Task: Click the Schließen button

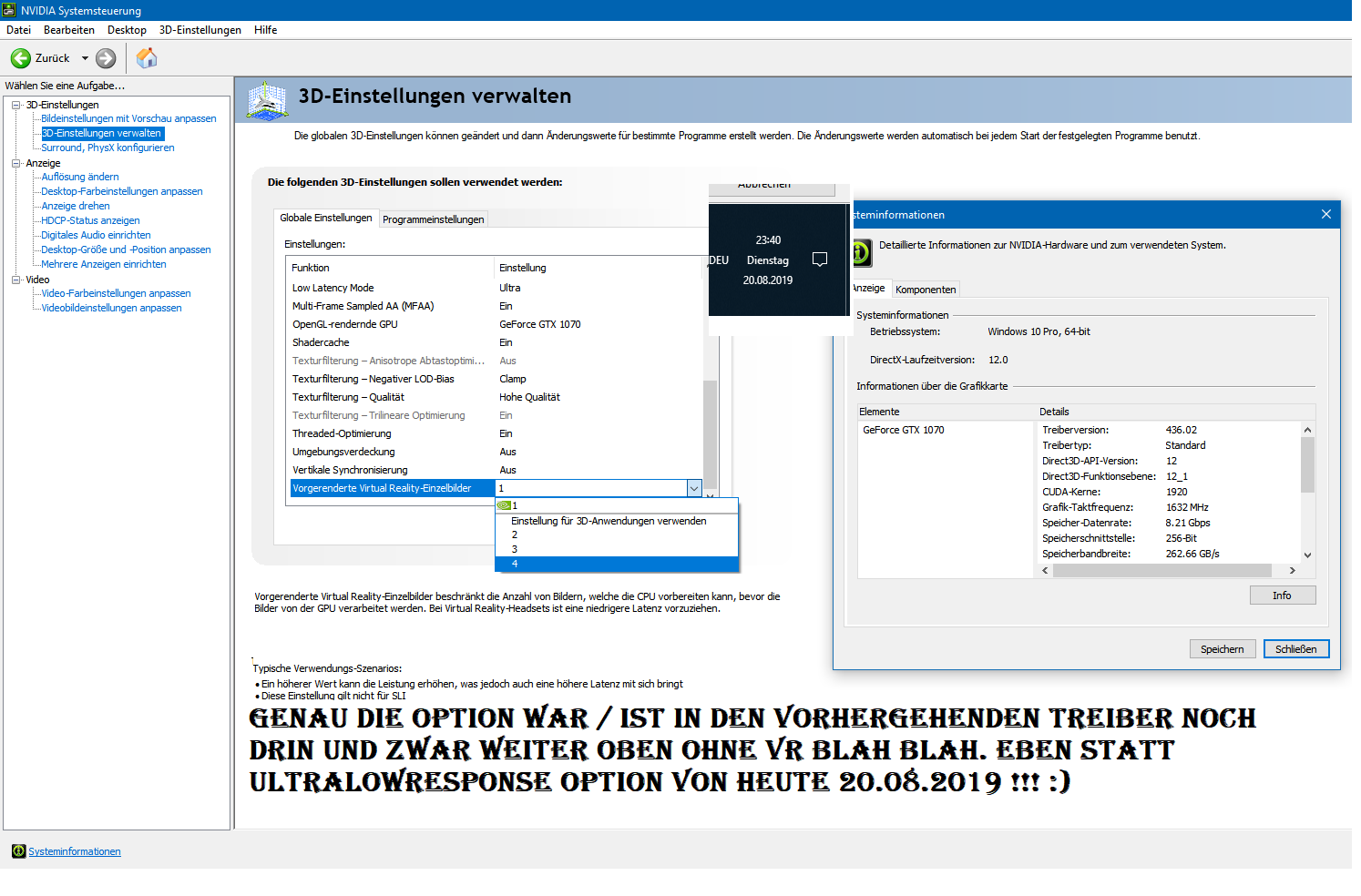Action: [x=1296, y=649]
